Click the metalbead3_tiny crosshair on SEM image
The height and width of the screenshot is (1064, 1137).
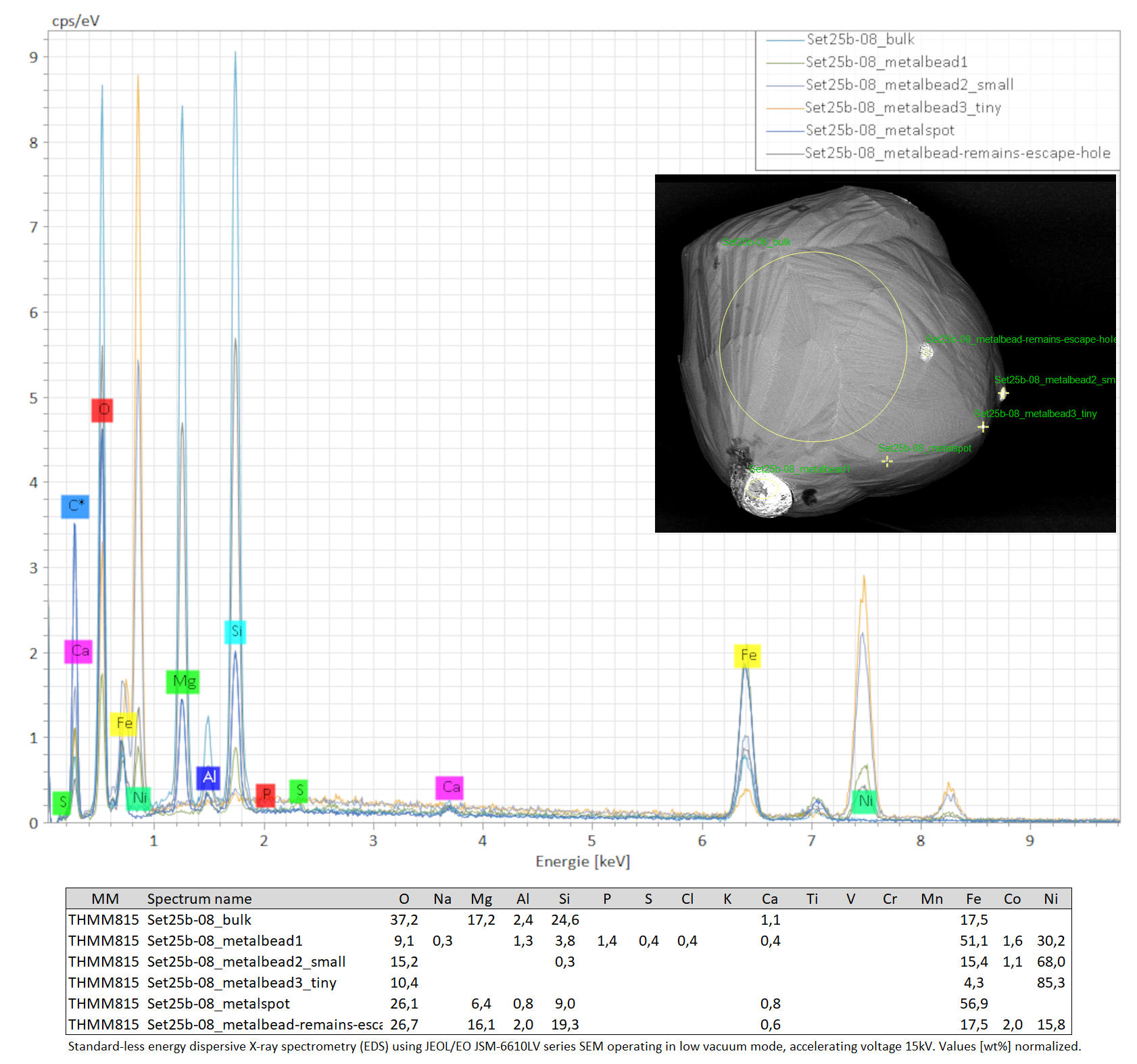coord(983,427)
